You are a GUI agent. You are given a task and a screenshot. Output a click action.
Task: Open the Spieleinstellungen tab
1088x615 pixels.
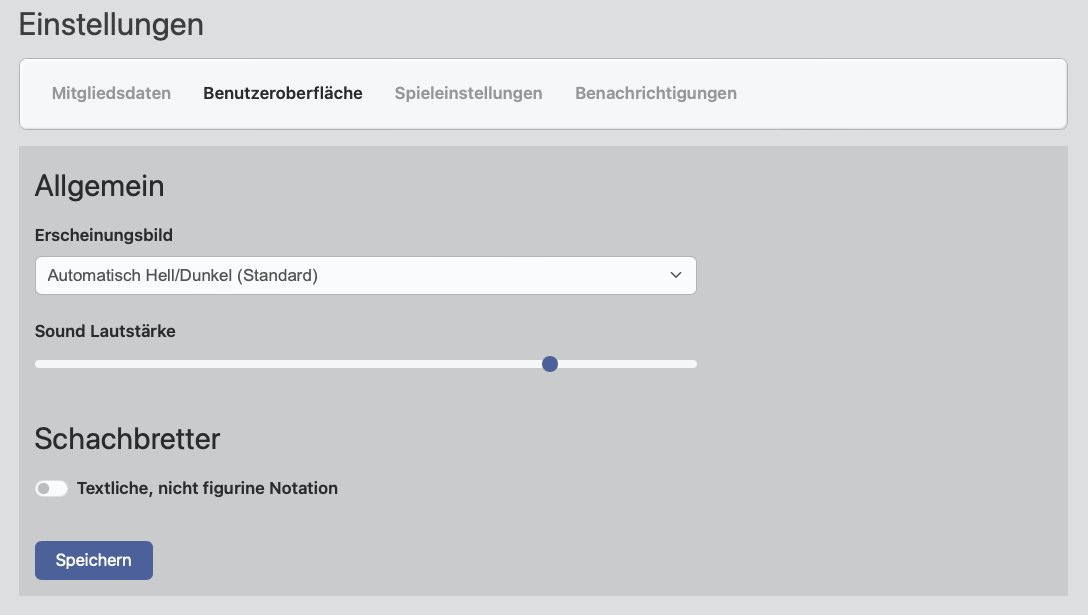[x=468, y=93]
